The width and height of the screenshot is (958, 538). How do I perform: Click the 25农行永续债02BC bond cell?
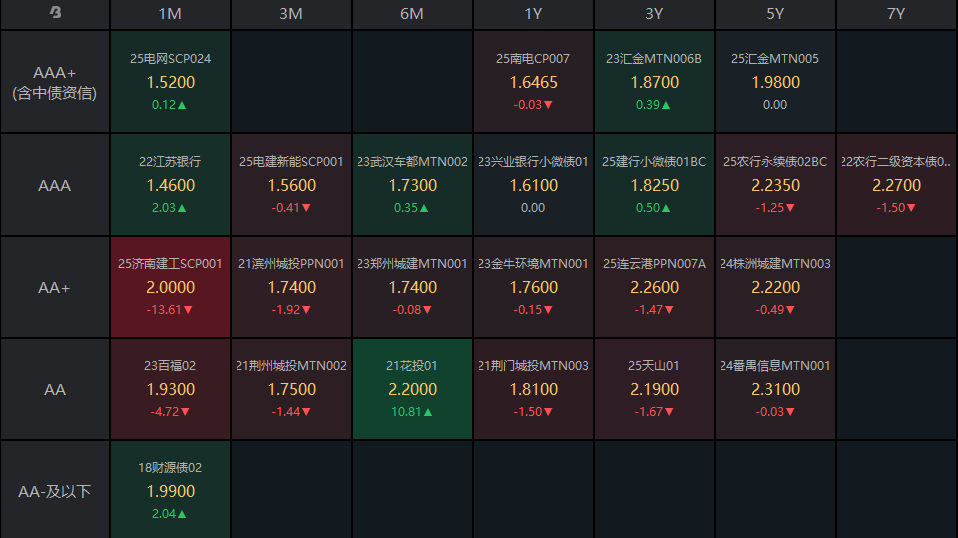coord(775,185)
